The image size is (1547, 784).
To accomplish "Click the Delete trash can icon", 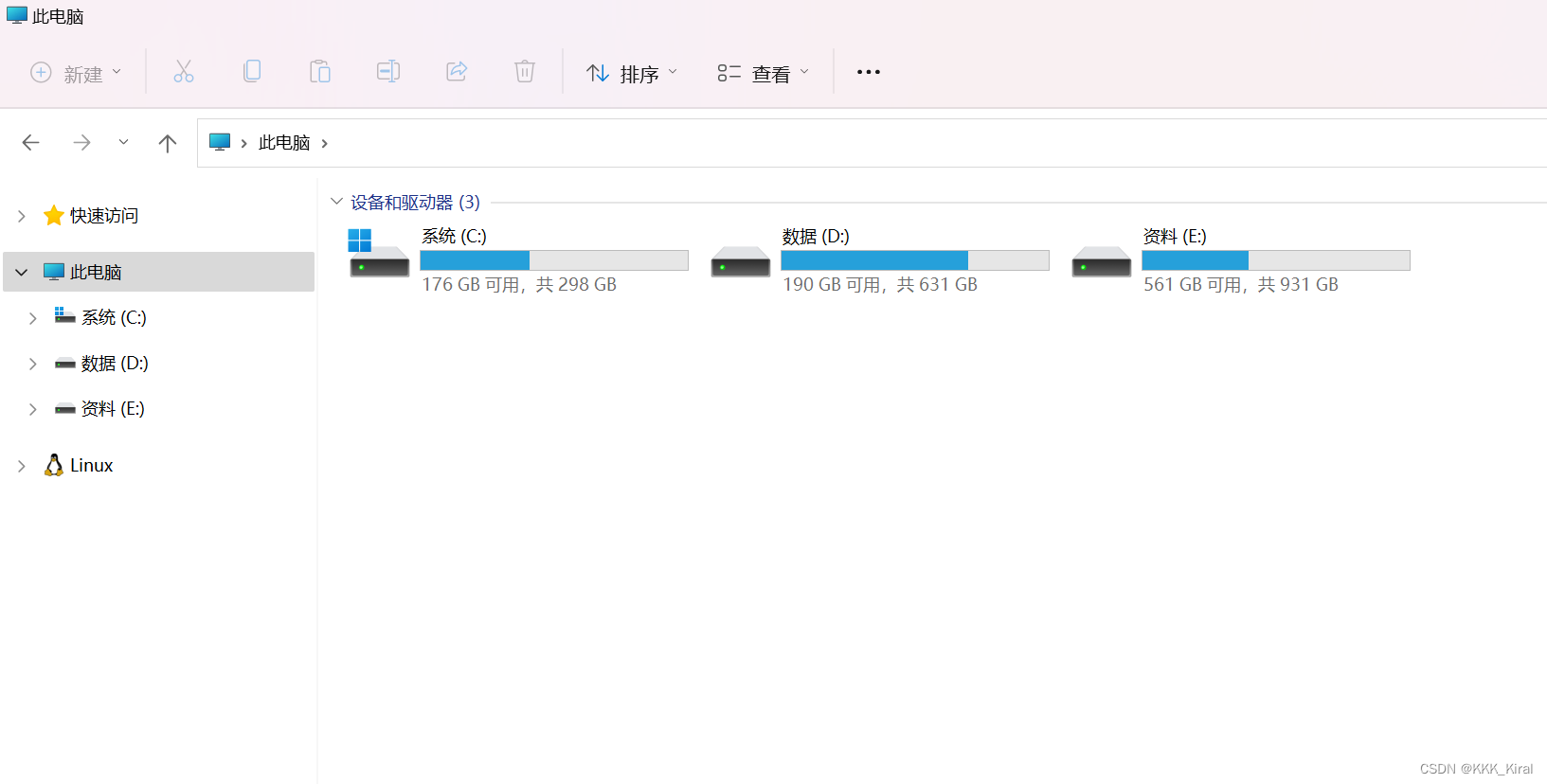I will click(525, 72).
